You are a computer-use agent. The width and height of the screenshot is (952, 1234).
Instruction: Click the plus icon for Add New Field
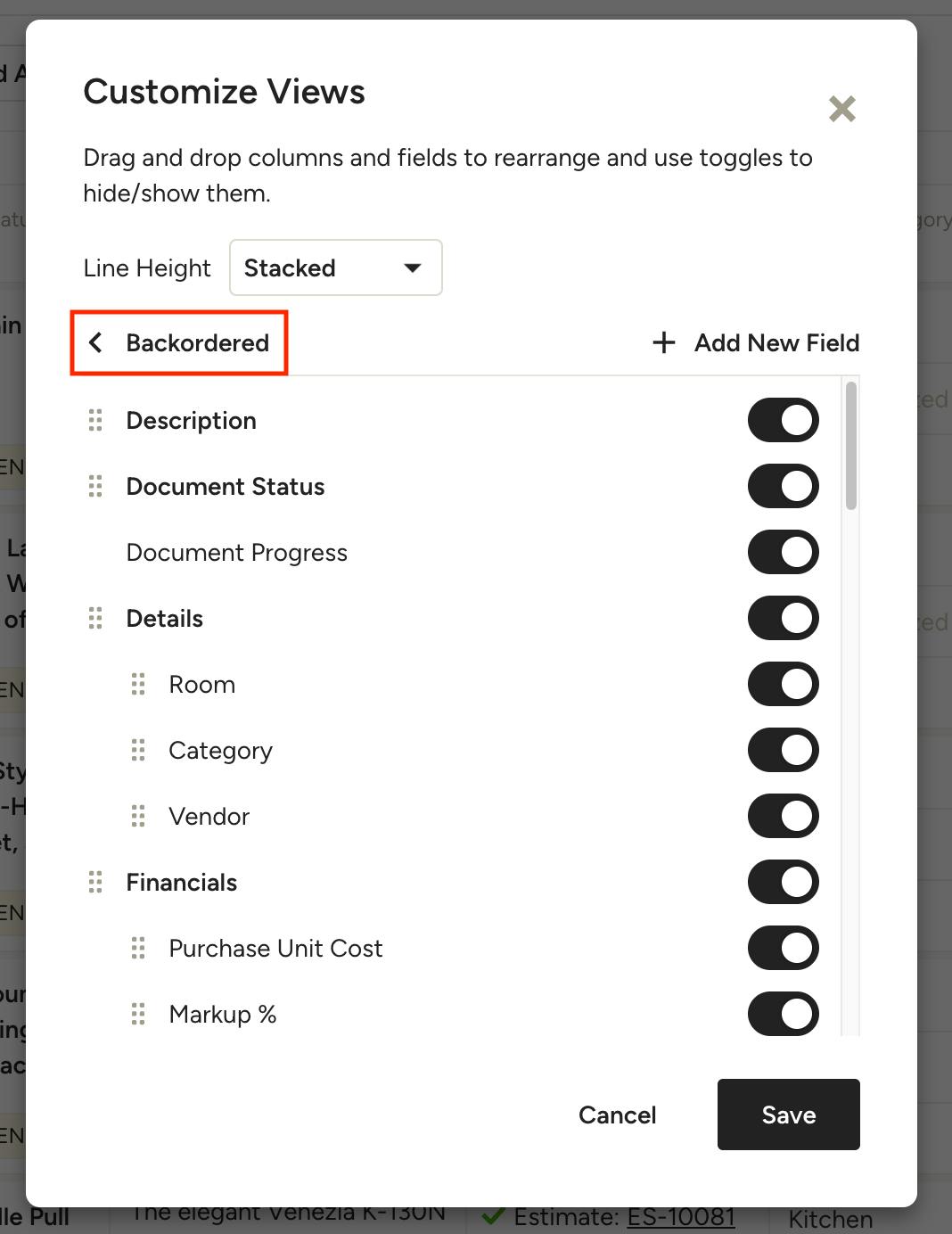coord(664,342)
